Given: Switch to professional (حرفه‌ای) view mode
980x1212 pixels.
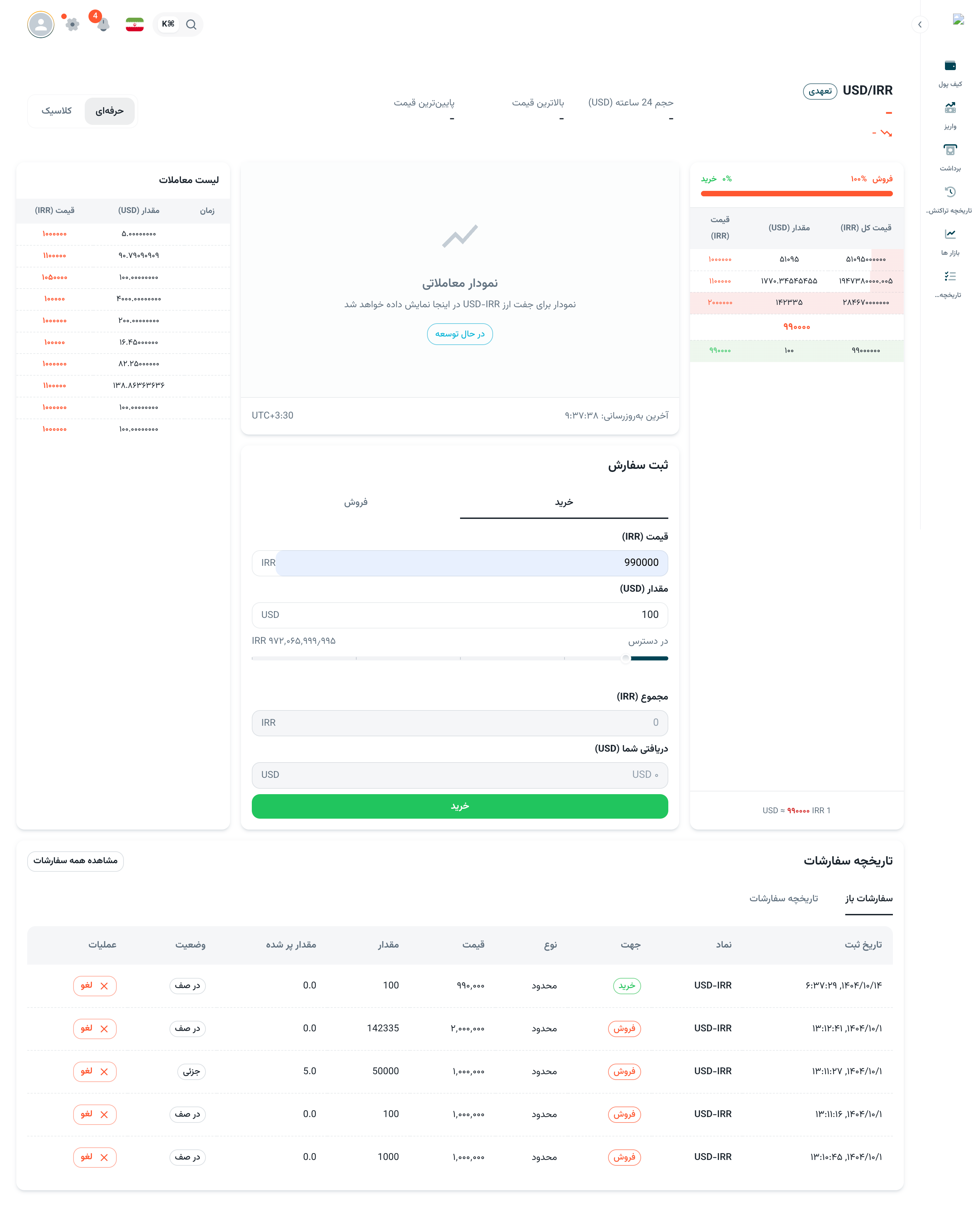Looking at the screenshot, I should pos(110,111).
